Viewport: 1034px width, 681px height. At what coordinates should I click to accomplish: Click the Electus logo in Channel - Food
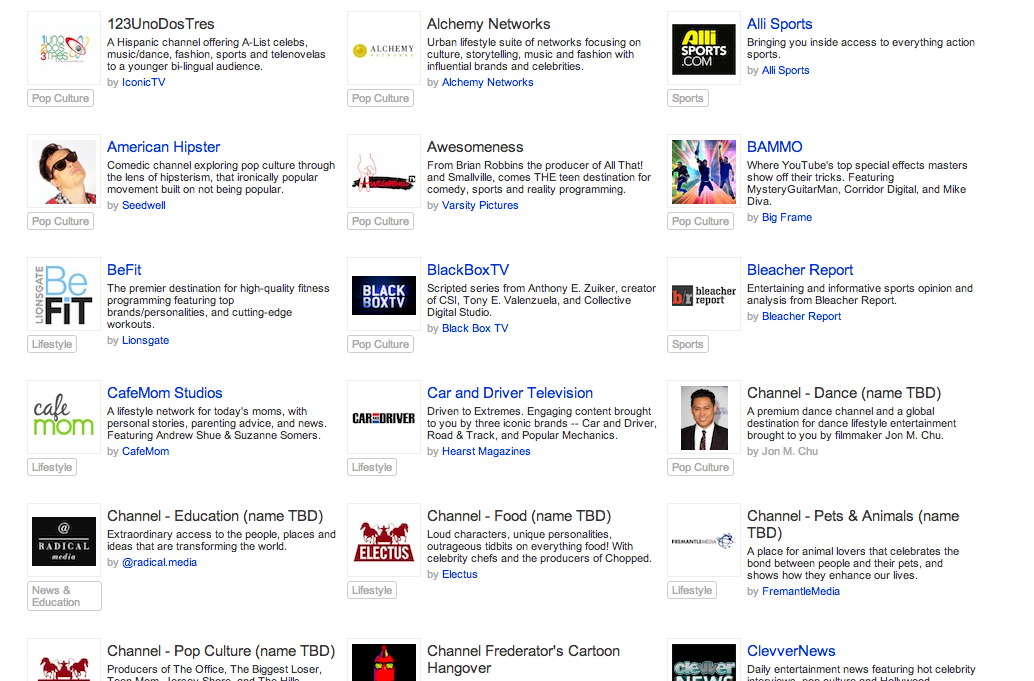(x=384, y=541)
